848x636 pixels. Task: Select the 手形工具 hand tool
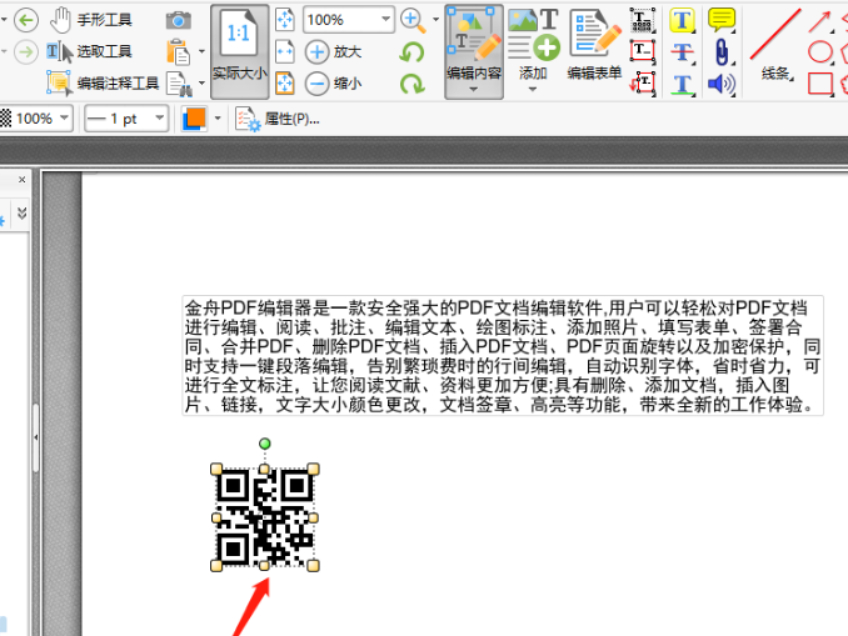click(90, 21)
